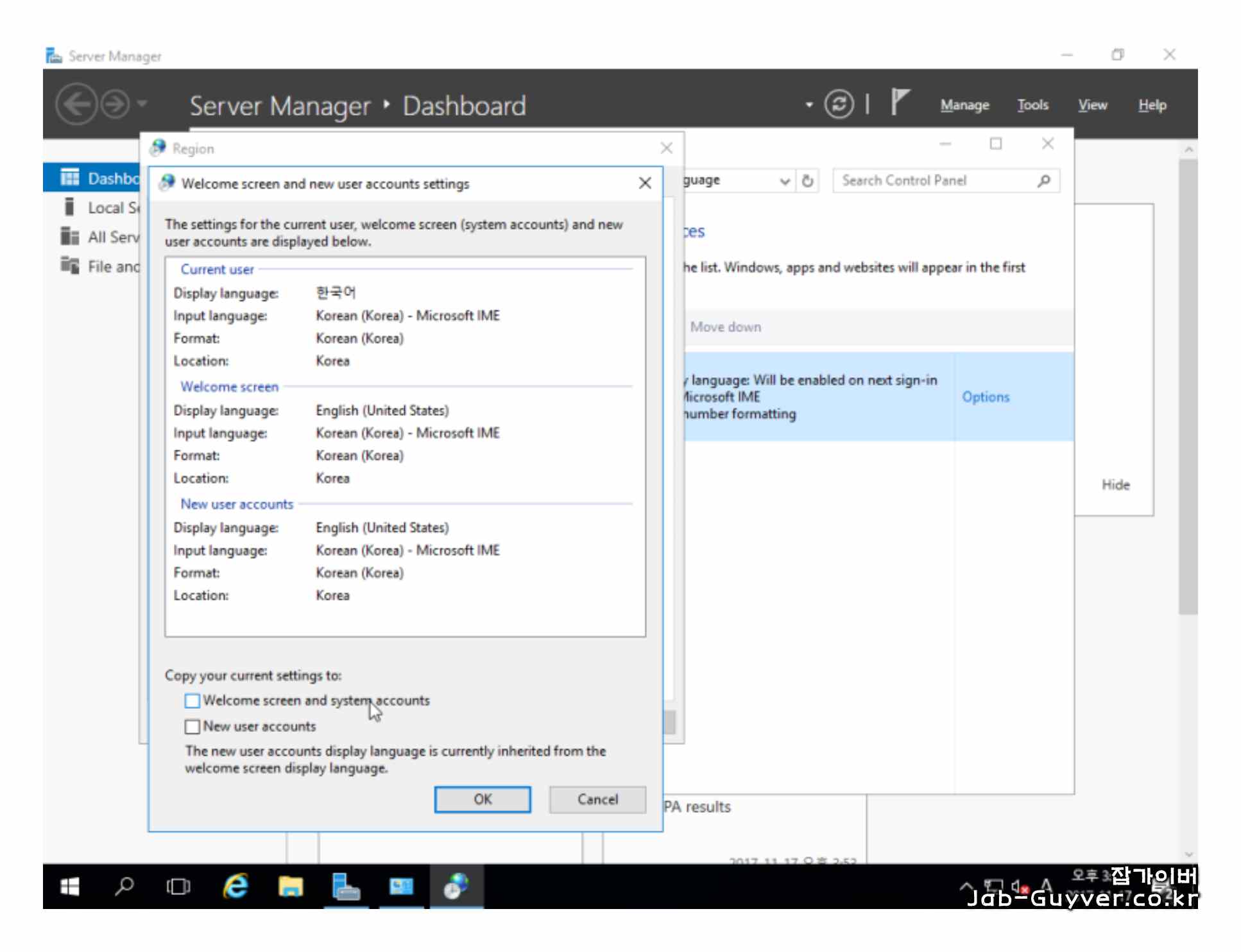Click the Windows Start button
This screenshot has width=1241, height=952.
[69, 887]
